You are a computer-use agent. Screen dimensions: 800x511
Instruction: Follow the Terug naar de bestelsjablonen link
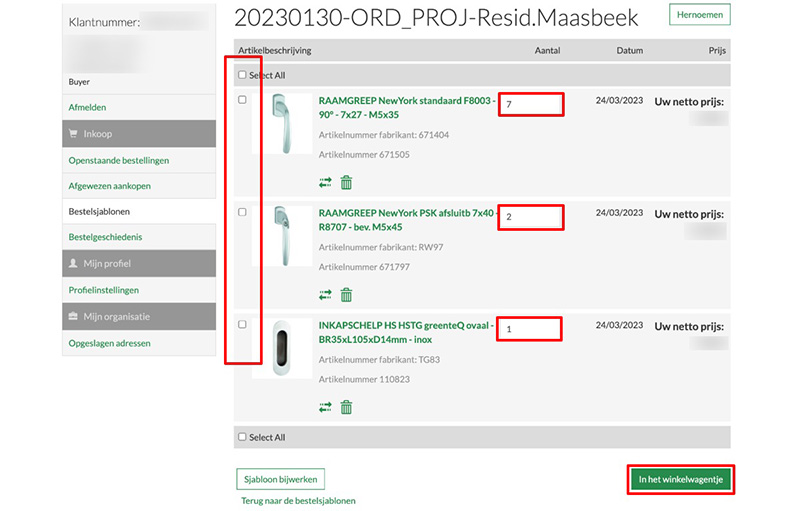point(298,501)
